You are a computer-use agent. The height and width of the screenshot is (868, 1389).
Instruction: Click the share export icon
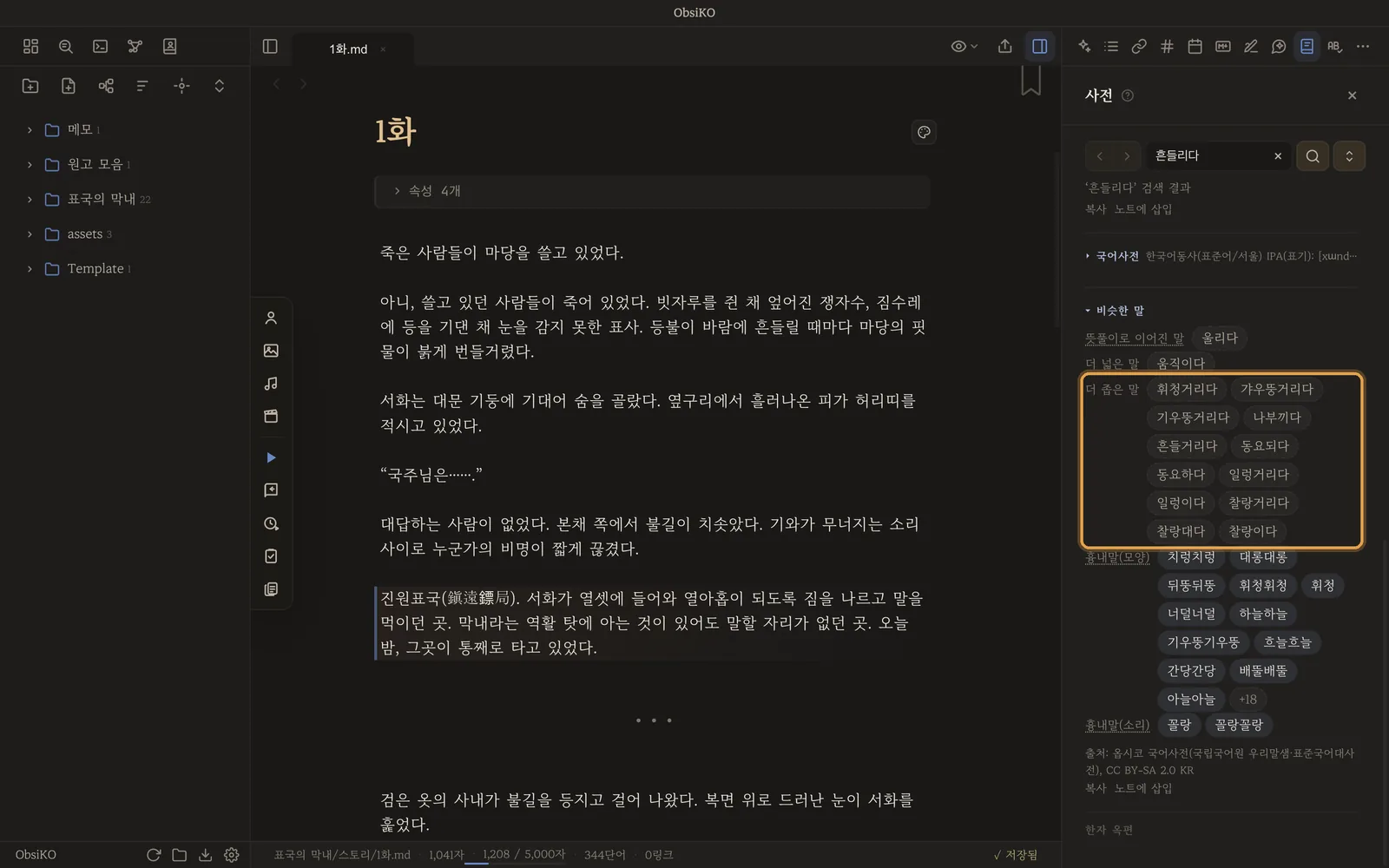[x=1004, y=46]
